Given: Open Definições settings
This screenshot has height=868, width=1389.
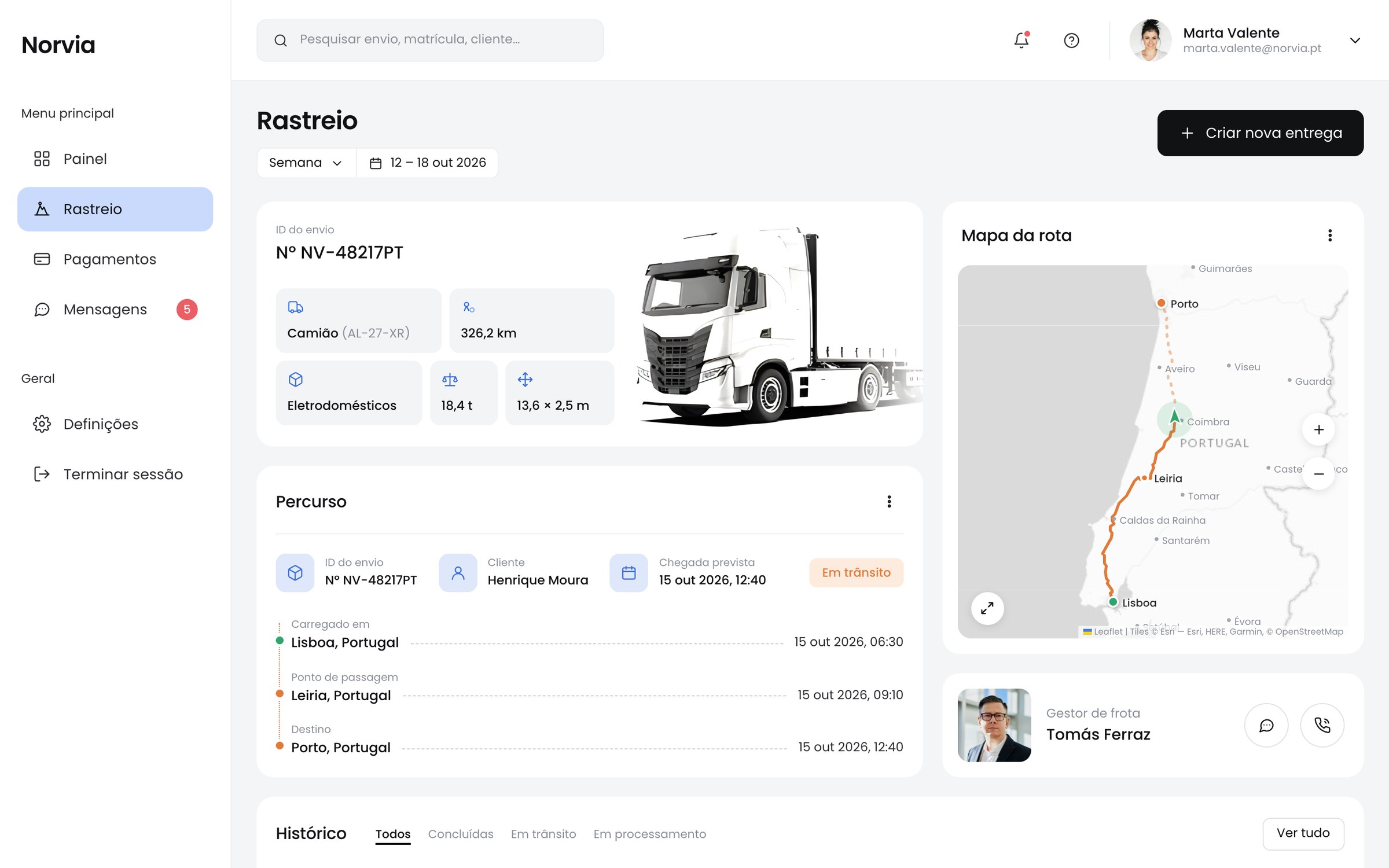Looking at the screenshot, I should tap(115, 424).
